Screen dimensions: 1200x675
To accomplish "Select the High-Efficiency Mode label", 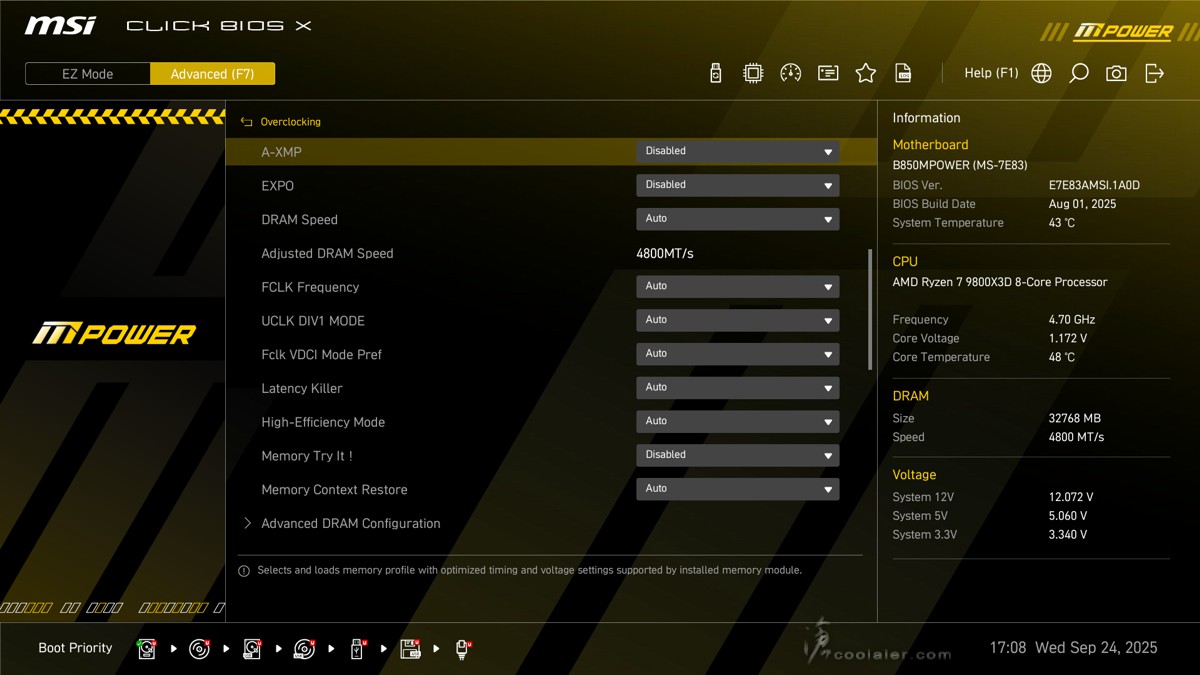I will (x=323, y=422).
